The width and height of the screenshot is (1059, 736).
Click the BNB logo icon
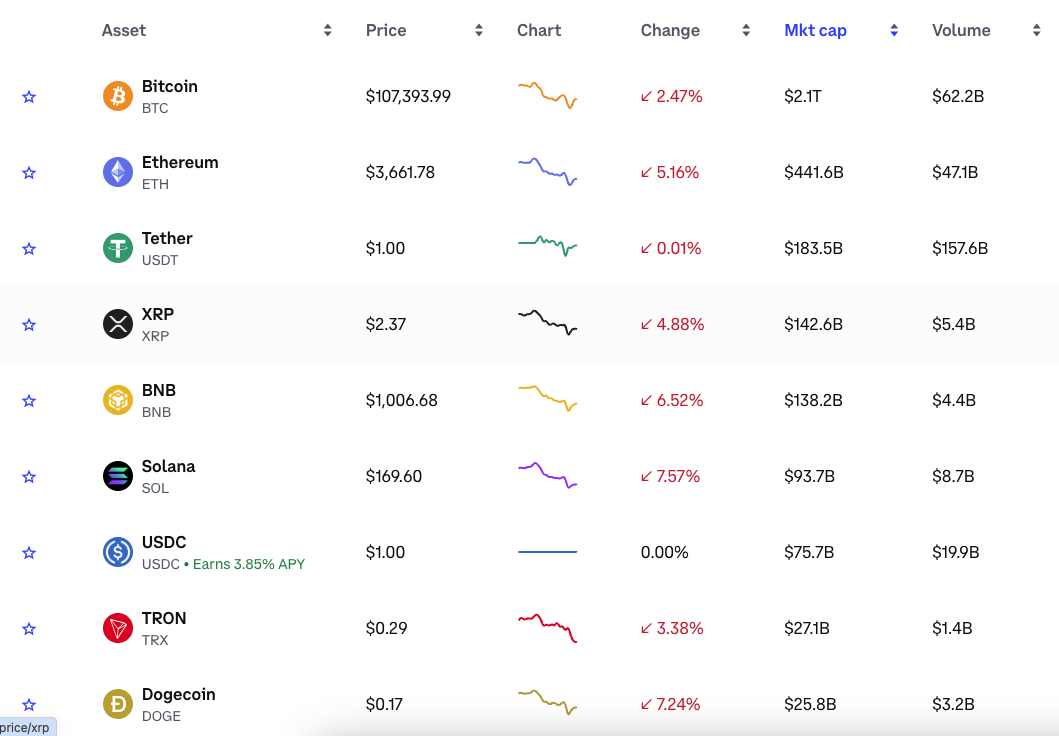tap(118, 400)
